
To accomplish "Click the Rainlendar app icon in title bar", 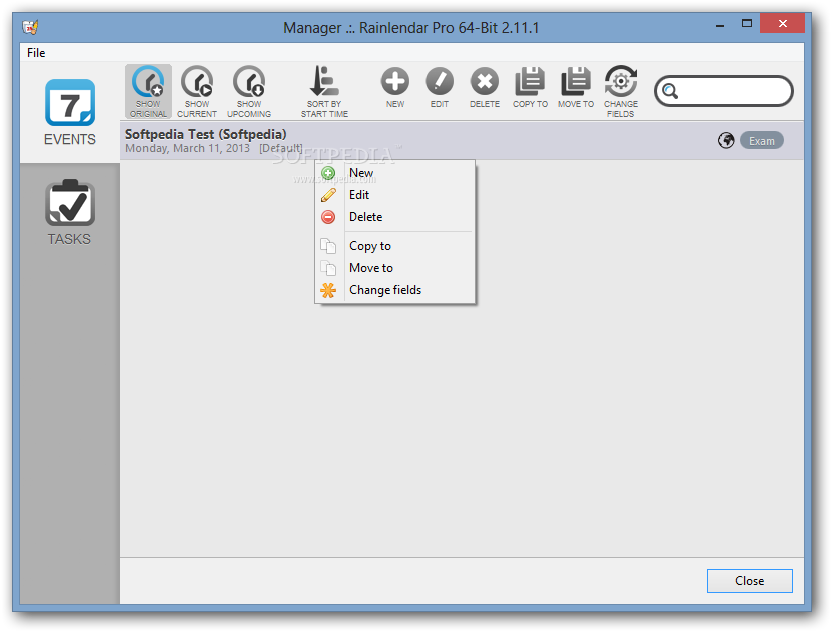I will (30, 27).
